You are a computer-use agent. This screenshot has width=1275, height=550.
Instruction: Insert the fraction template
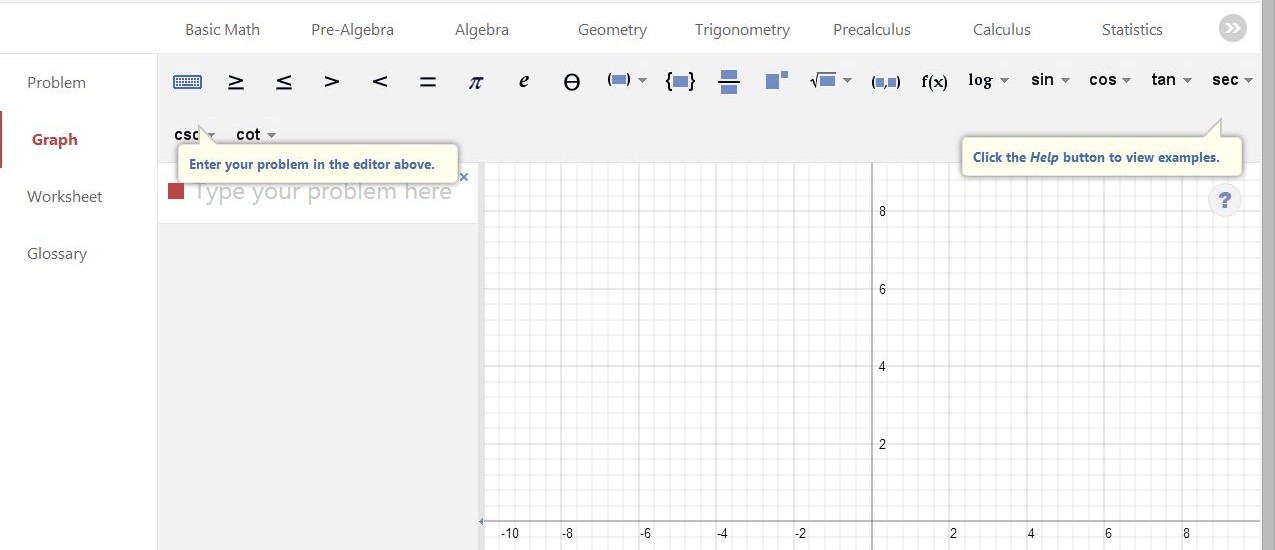tap(729, 82)
